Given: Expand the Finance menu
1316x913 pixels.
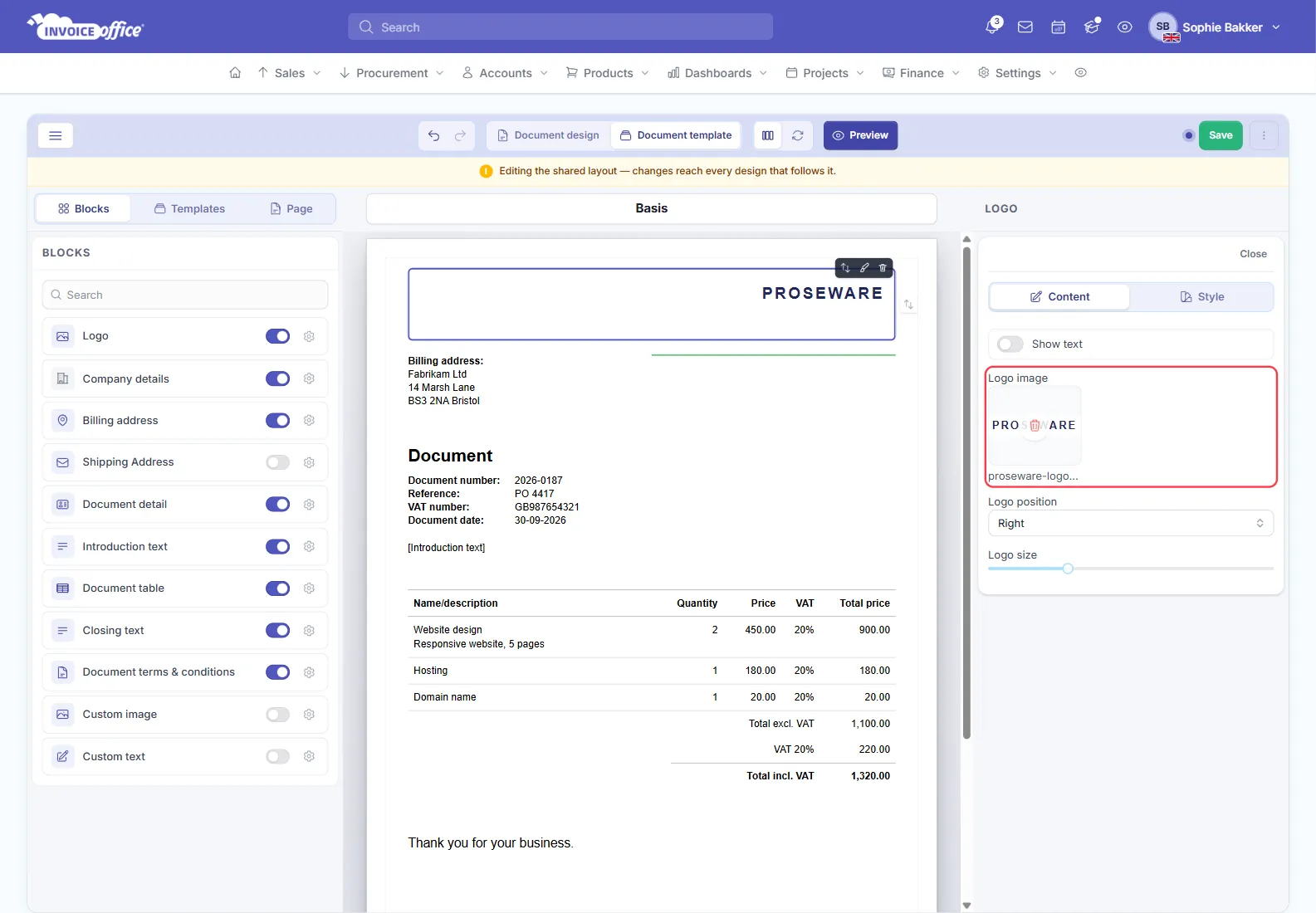Looking at the screenshot, I should pyautogui.click(x=921, y=73).
